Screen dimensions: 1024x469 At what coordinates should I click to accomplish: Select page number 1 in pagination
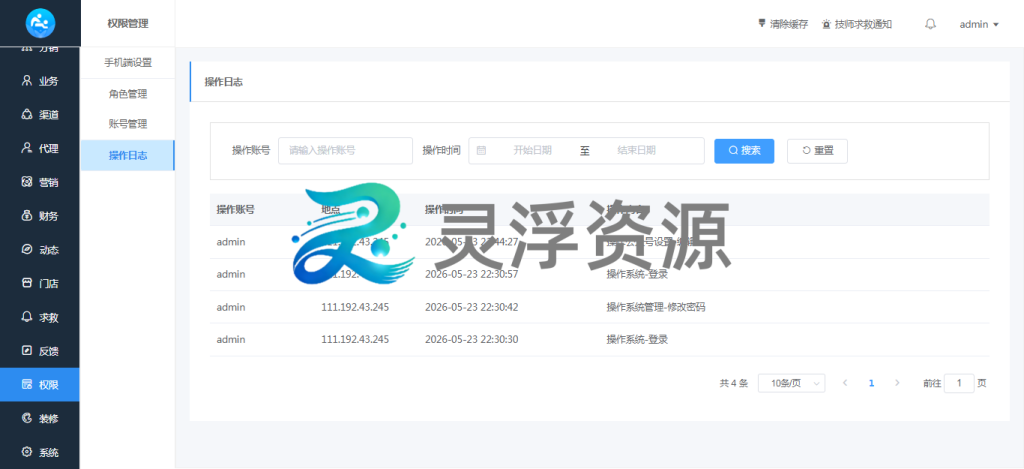click(x=871, y=383)
